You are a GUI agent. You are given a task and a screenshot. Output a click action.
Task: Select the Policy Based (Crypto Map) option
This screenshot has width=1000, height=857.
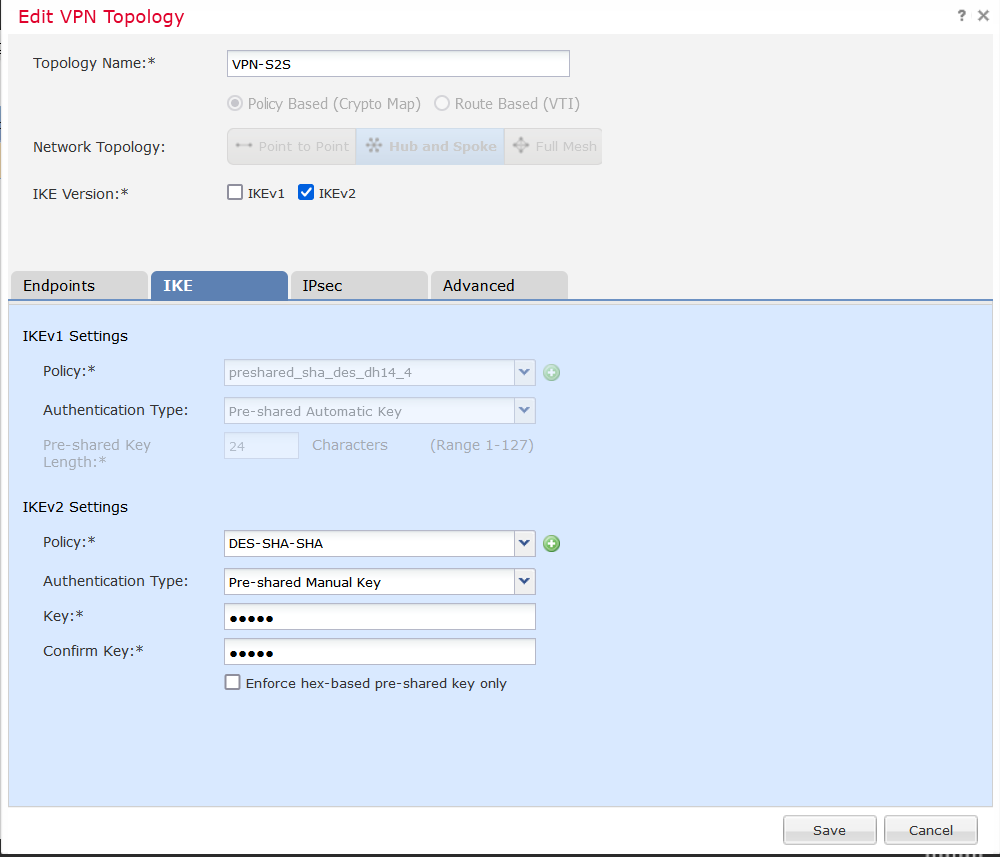pos(235,104)
